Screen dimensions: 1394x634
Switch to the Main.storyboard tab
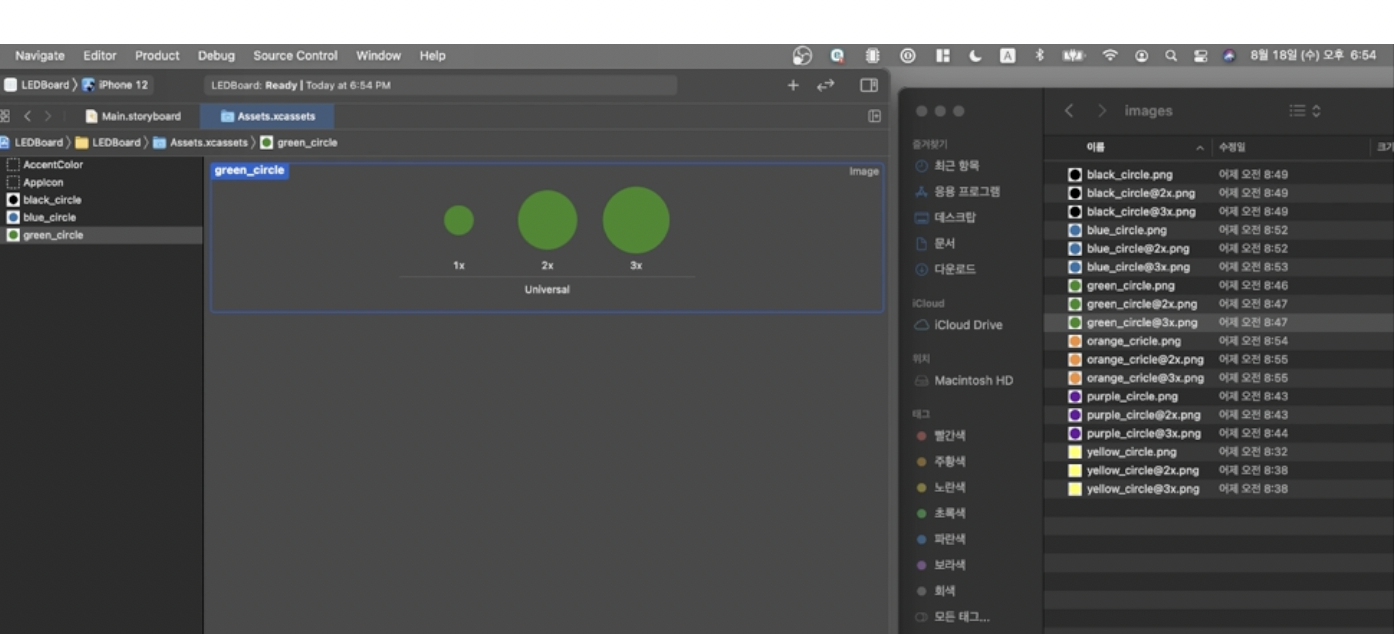(133, 116)
